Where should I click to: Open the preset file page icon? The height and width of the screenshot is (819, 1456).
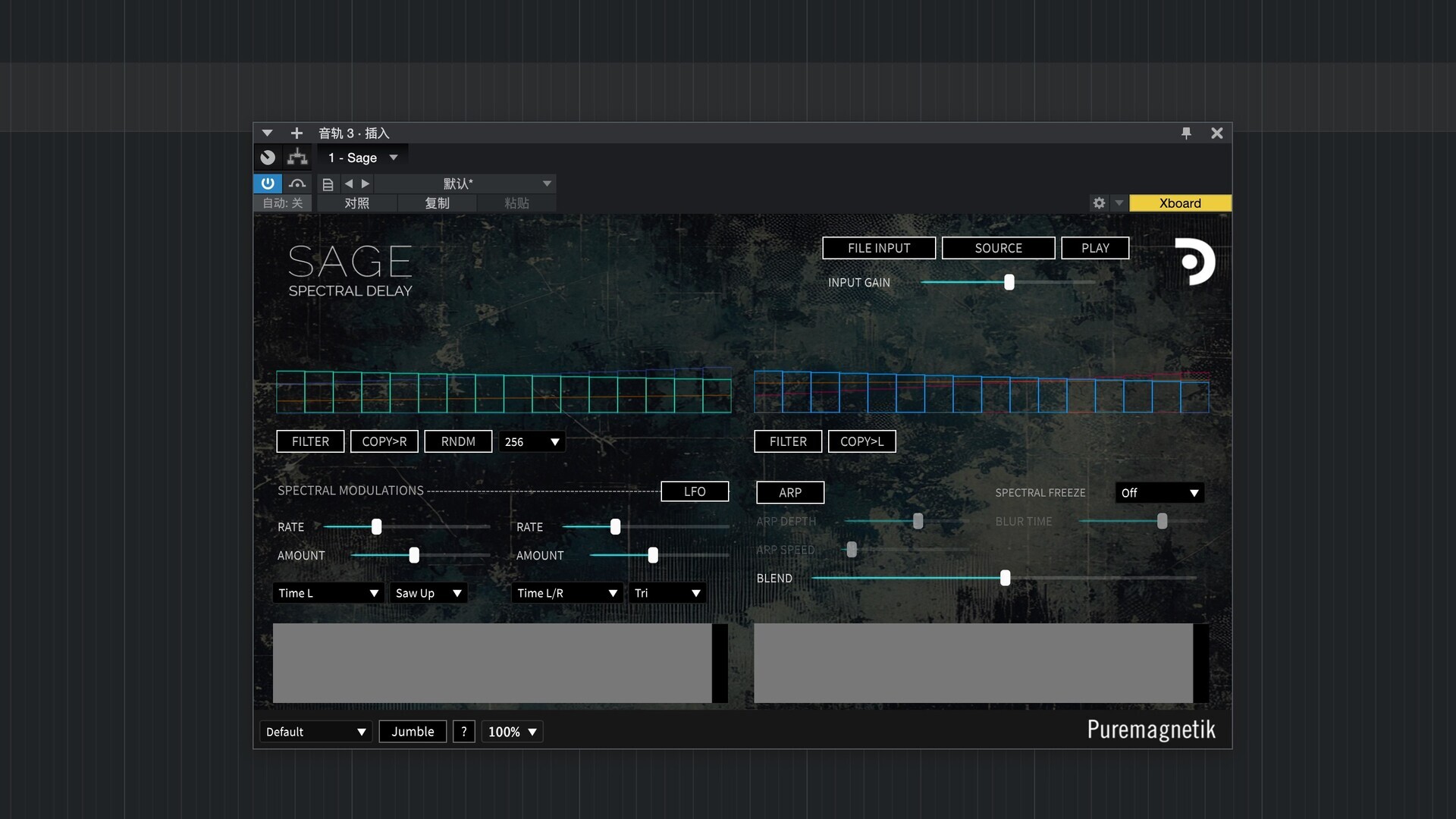click(328, 184)
